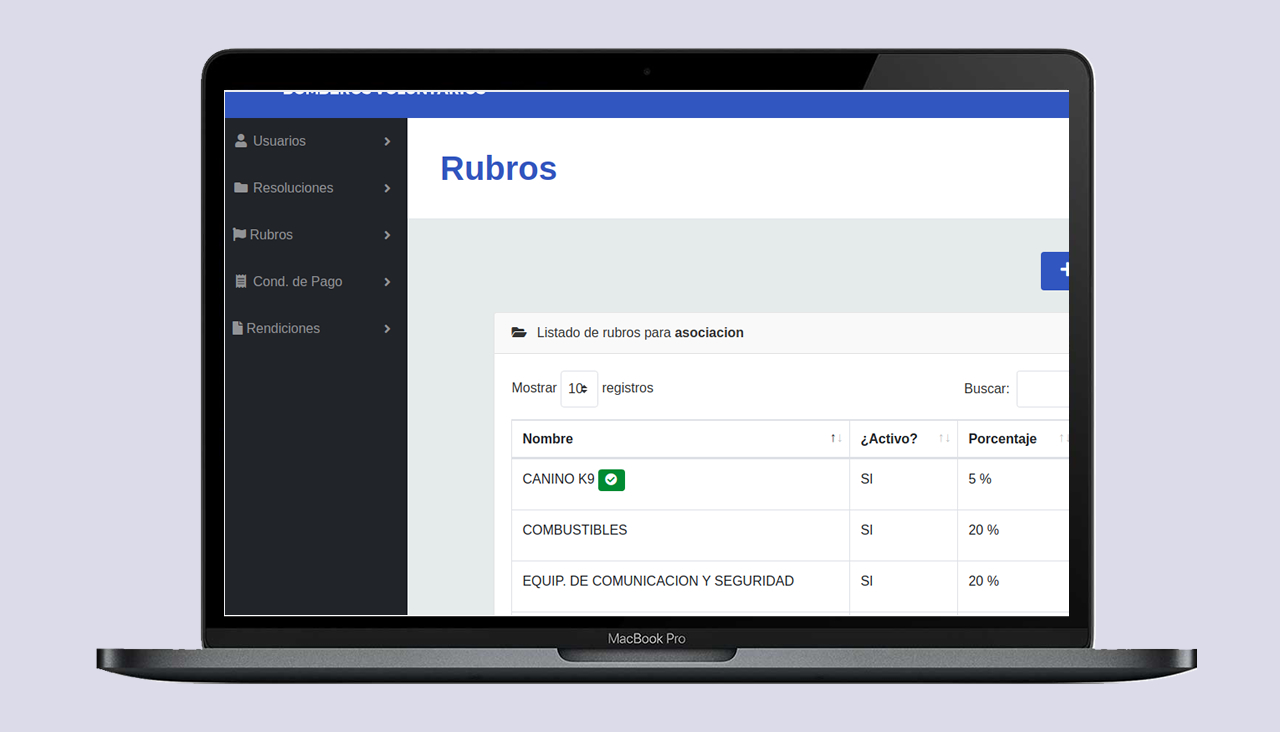This screenshot has width=1280, height=732.
Task: Click the Cond. de Pago receipt icon
Action: point(241,282)
